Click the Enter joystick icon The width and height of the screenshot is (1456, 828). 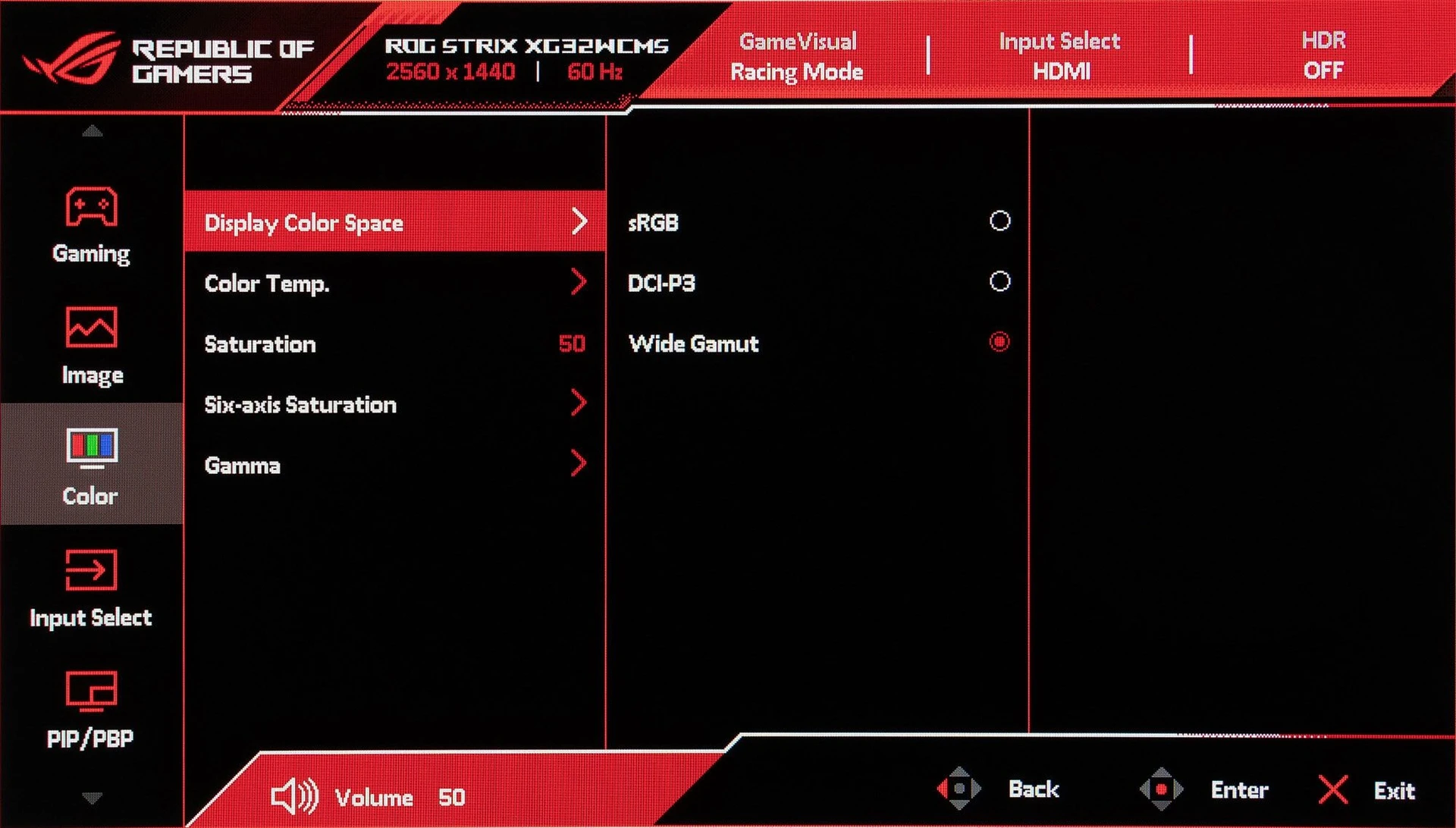click(1162, 789)
